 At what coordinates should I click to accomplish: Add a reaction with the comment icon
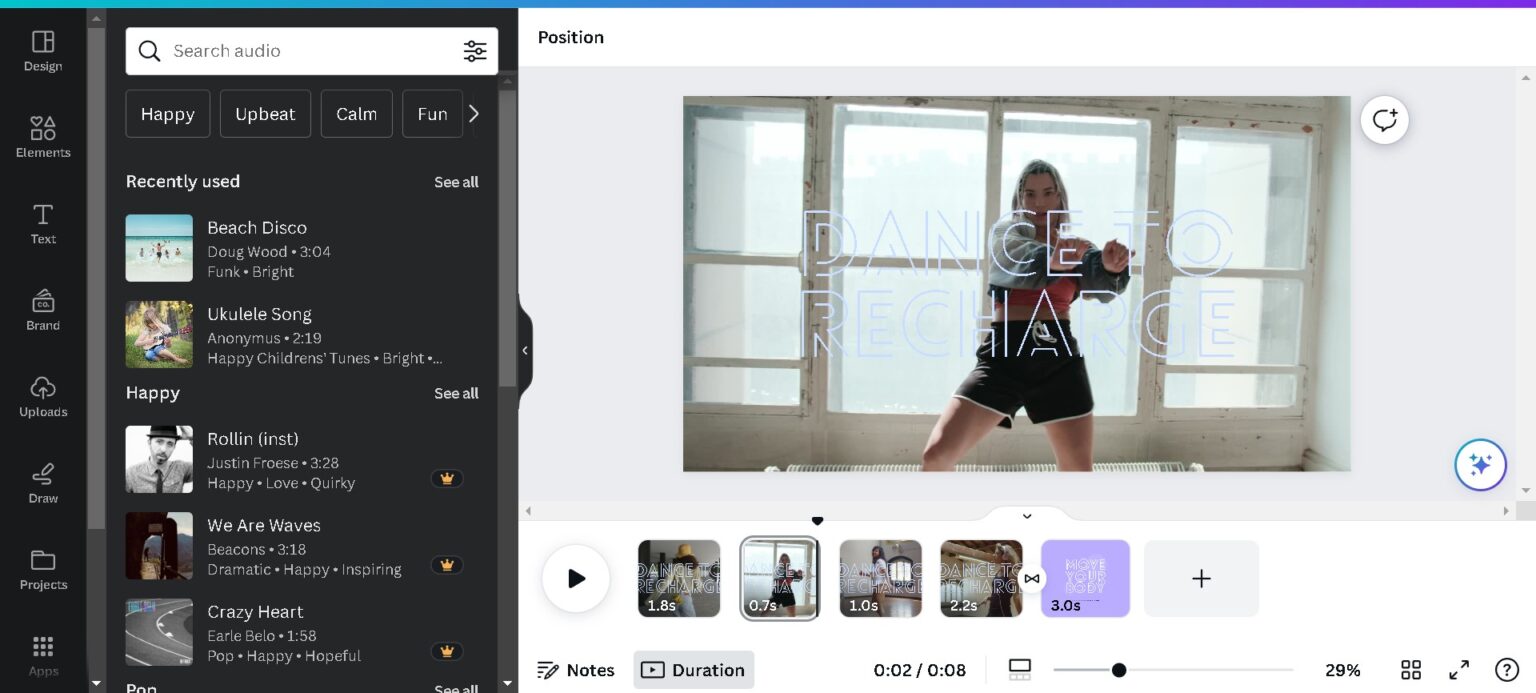[1384, 120]
